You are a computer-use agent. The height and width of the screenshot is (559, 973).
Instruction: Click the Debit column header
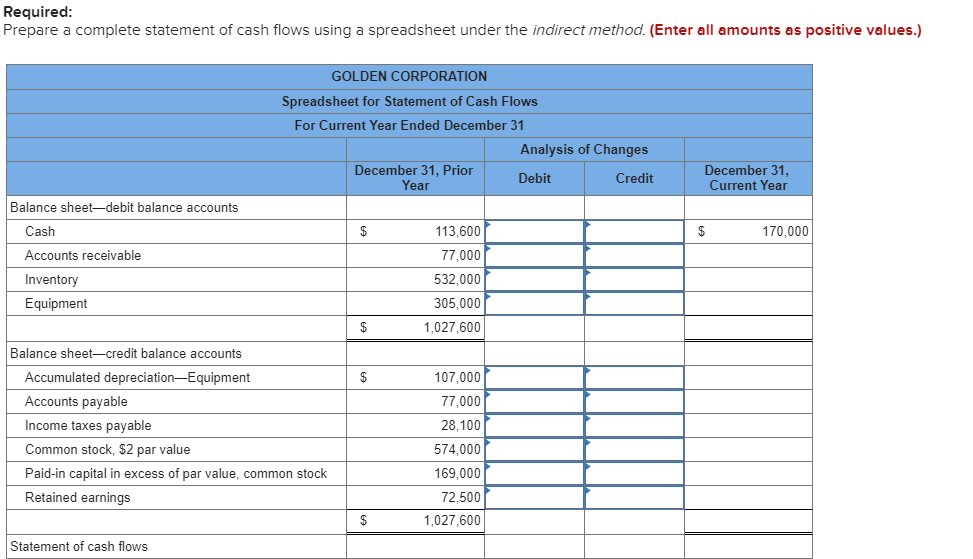click(x=534, y=179)
